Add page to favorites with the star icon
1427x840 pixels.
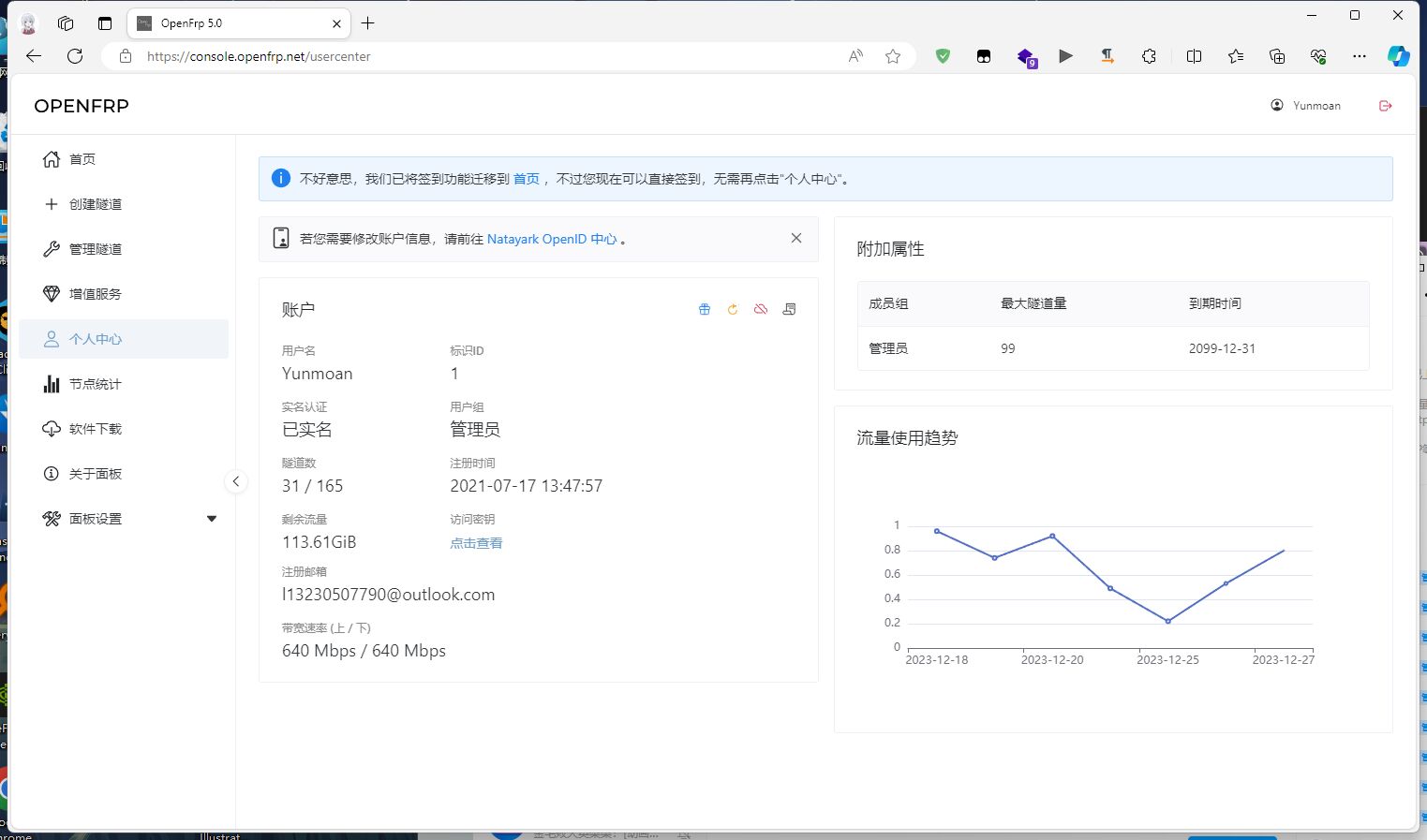pyautogui.click(x=893, y=56)
